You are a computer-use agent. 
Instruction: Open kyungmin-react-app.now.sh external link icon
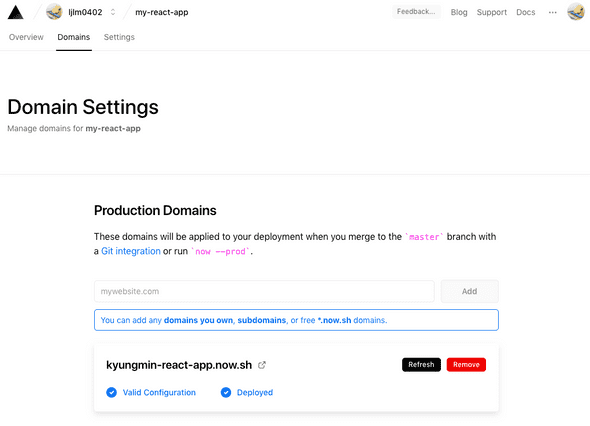(x=262, y=365)
